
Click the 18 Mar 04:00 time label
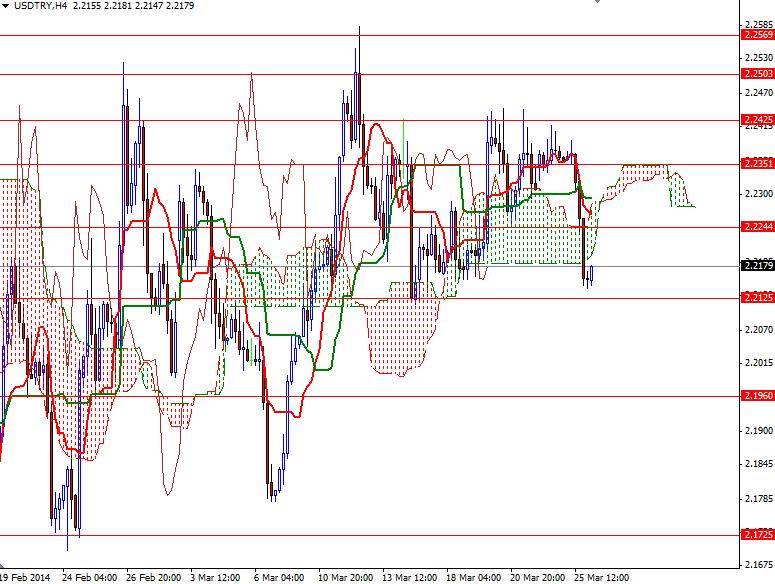click(x=474, y=578)
